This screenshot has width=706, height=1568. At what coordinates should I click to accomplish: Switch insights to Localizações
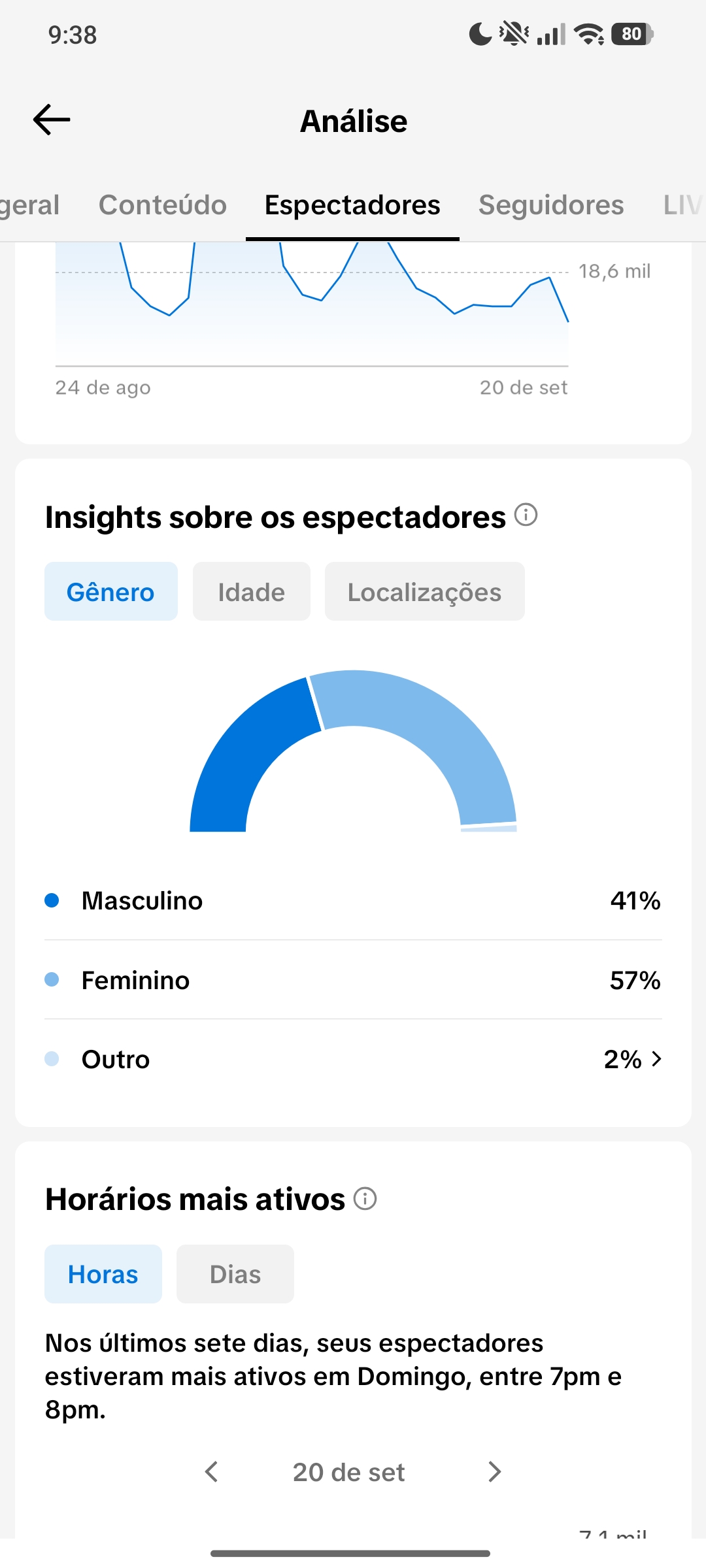click(x=425, y=591)
